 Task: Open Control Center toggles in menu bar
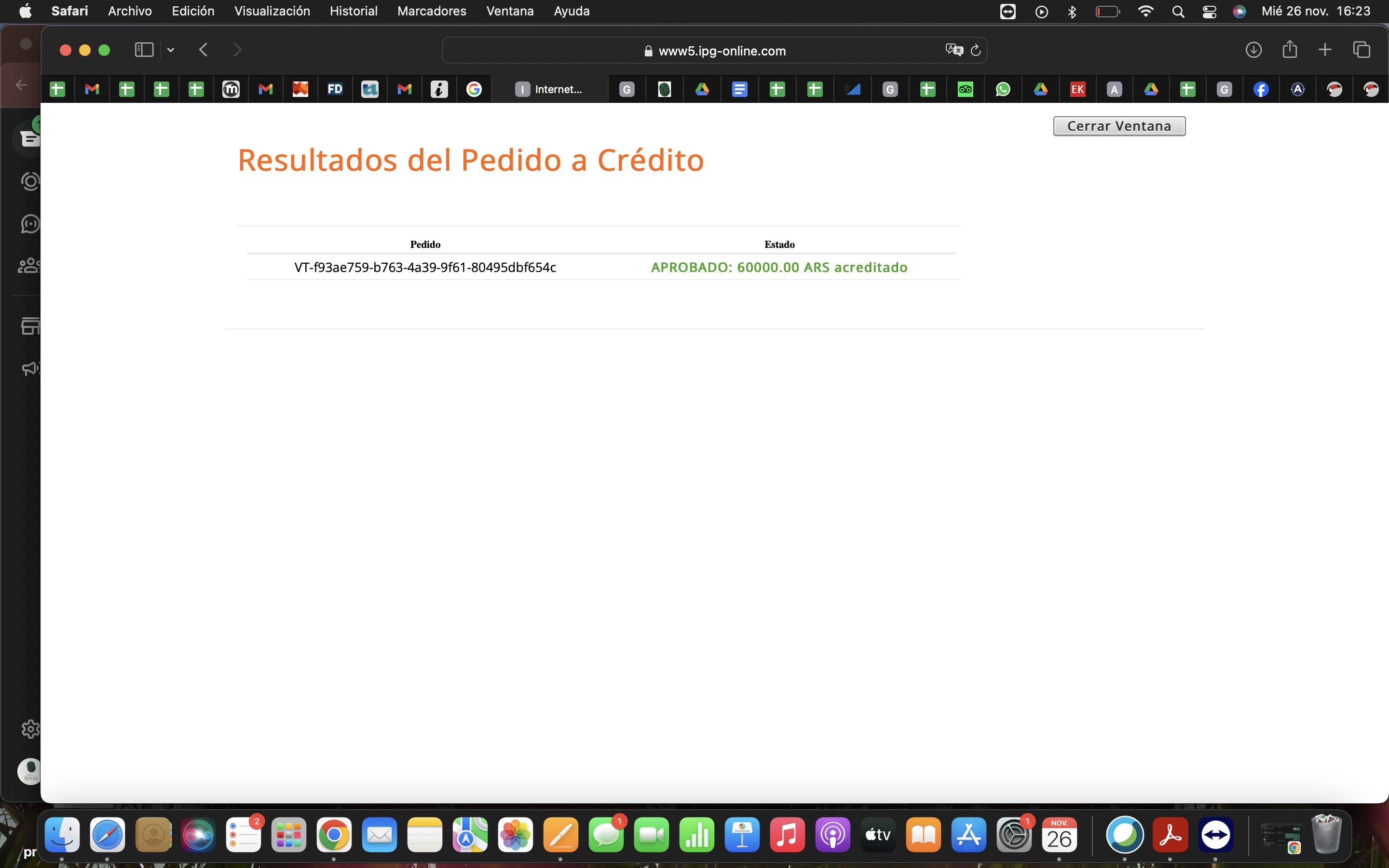[1210, 12]
